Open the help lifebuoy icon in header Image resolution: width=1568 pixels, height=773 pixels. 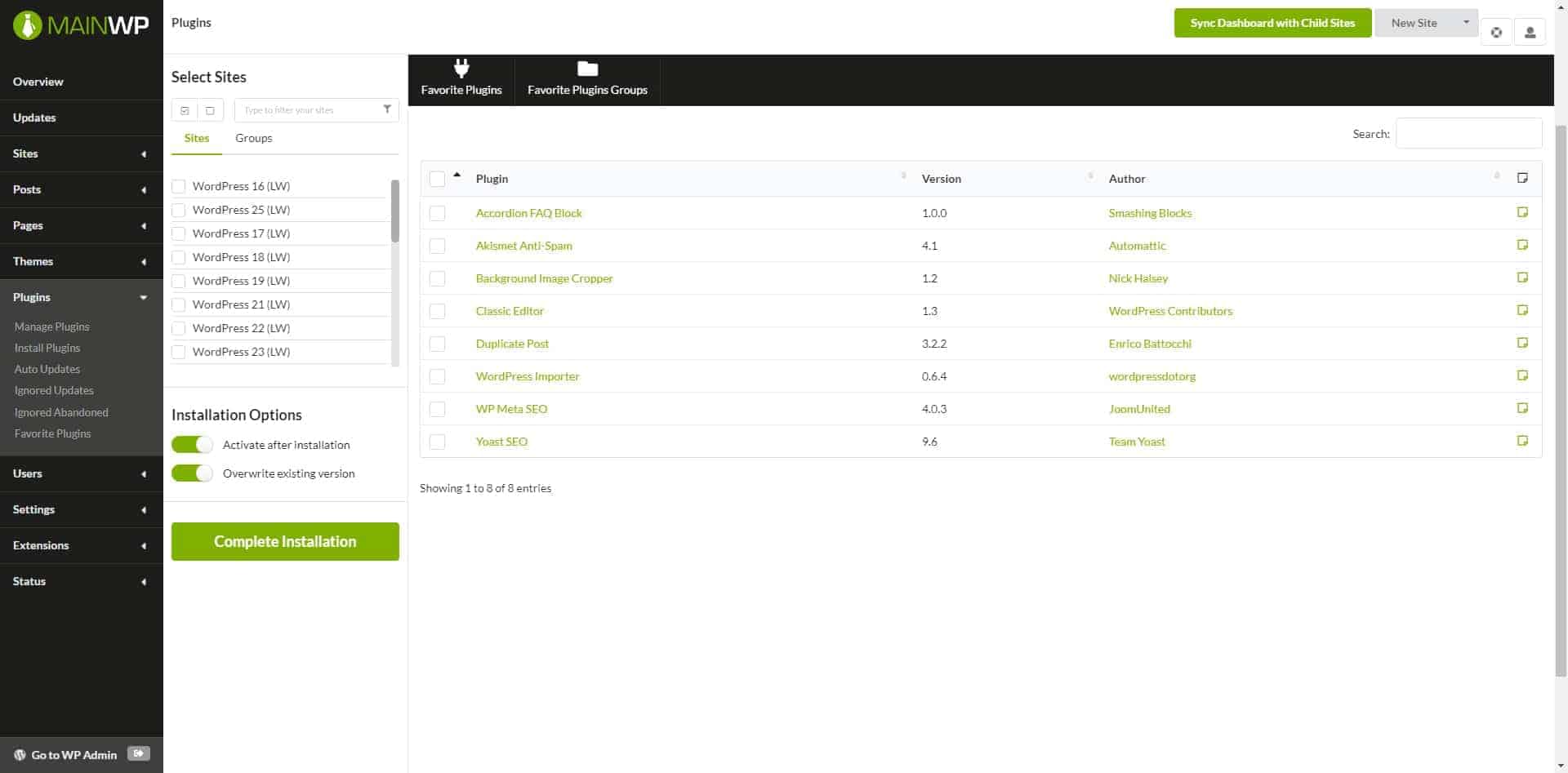(x=1496, y=33)
